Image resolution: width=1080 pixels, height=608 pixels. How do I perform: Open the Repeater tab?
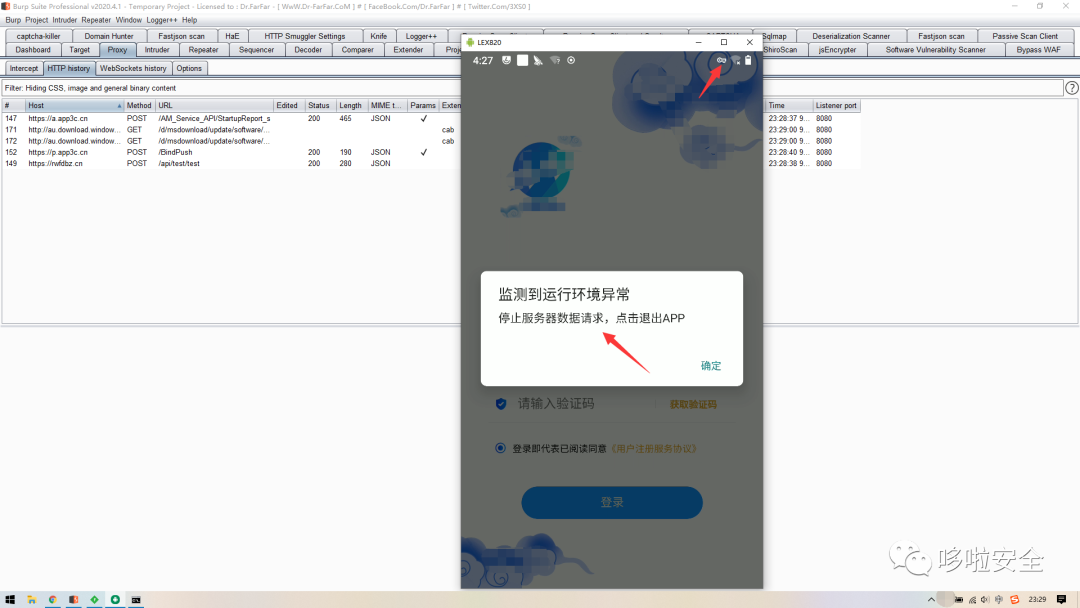pos(203,49)
